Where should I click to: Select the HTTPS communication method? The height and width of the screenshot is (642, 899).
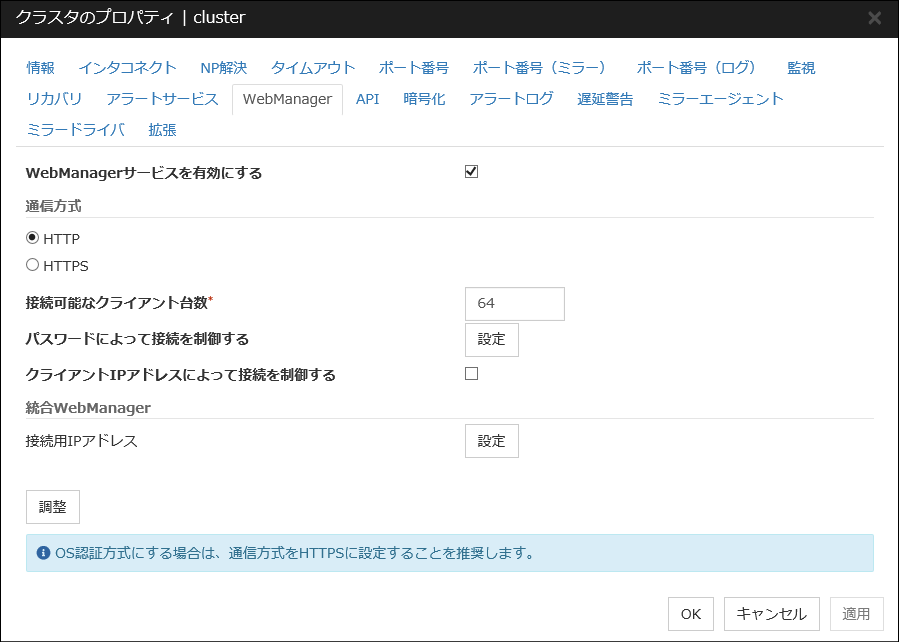click(x=33, y=265)
